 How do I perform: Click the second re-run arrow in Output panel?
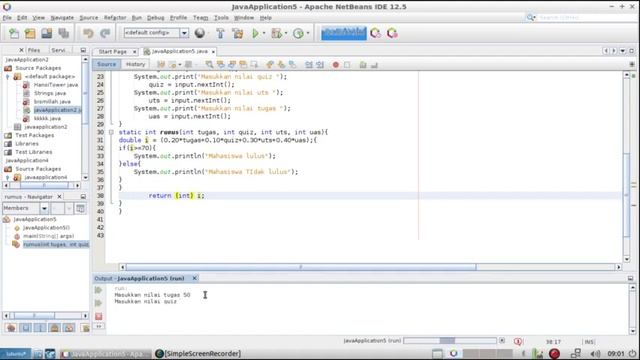98,303
